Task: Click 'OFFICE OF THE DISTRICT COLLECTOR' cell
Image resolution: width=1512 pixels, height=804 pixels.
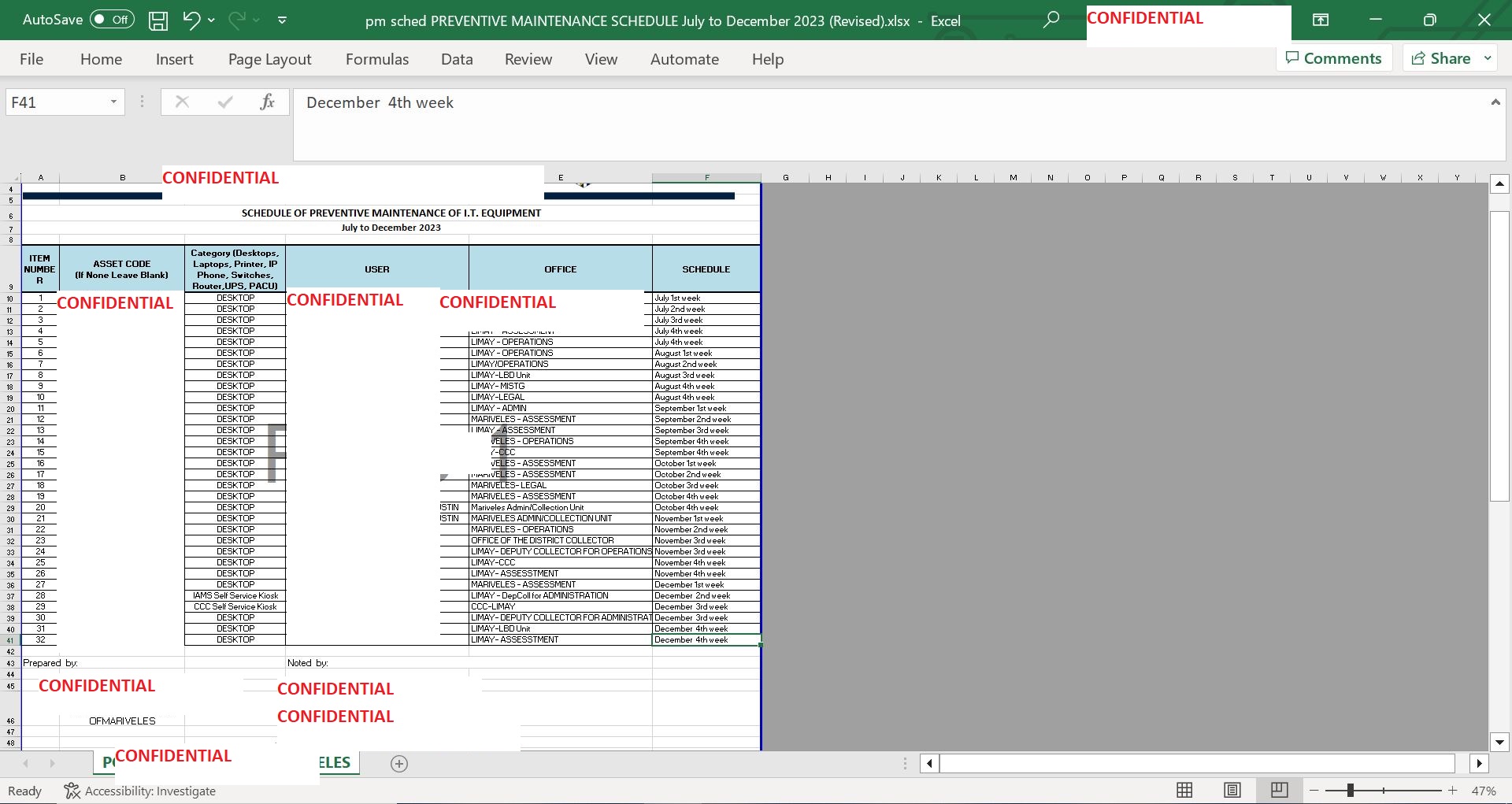Action: tap(561, 541)
